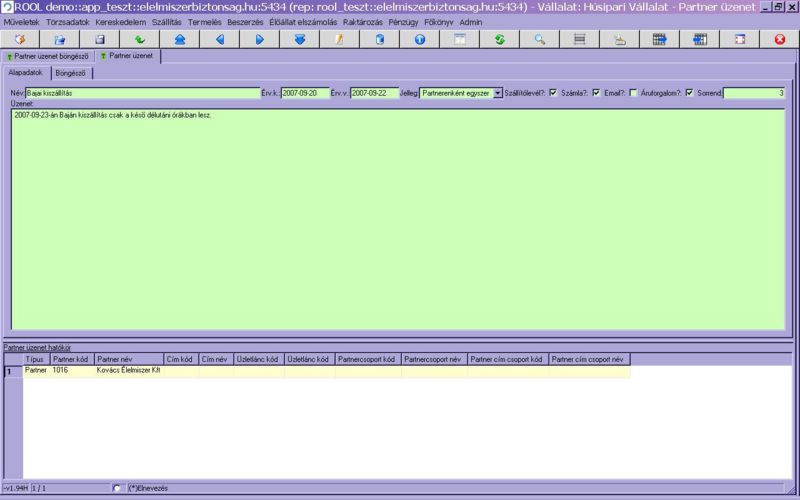800x500 pixels.
Task: Click the pencil edit toolbar icon
Action: point(340,40)
